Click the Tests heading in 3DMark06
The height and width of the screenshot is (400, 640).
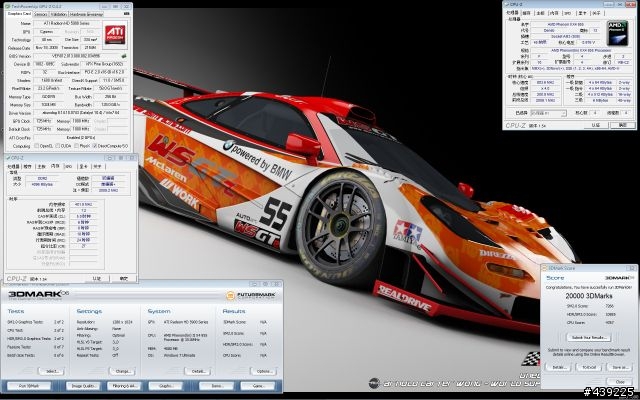16,311
